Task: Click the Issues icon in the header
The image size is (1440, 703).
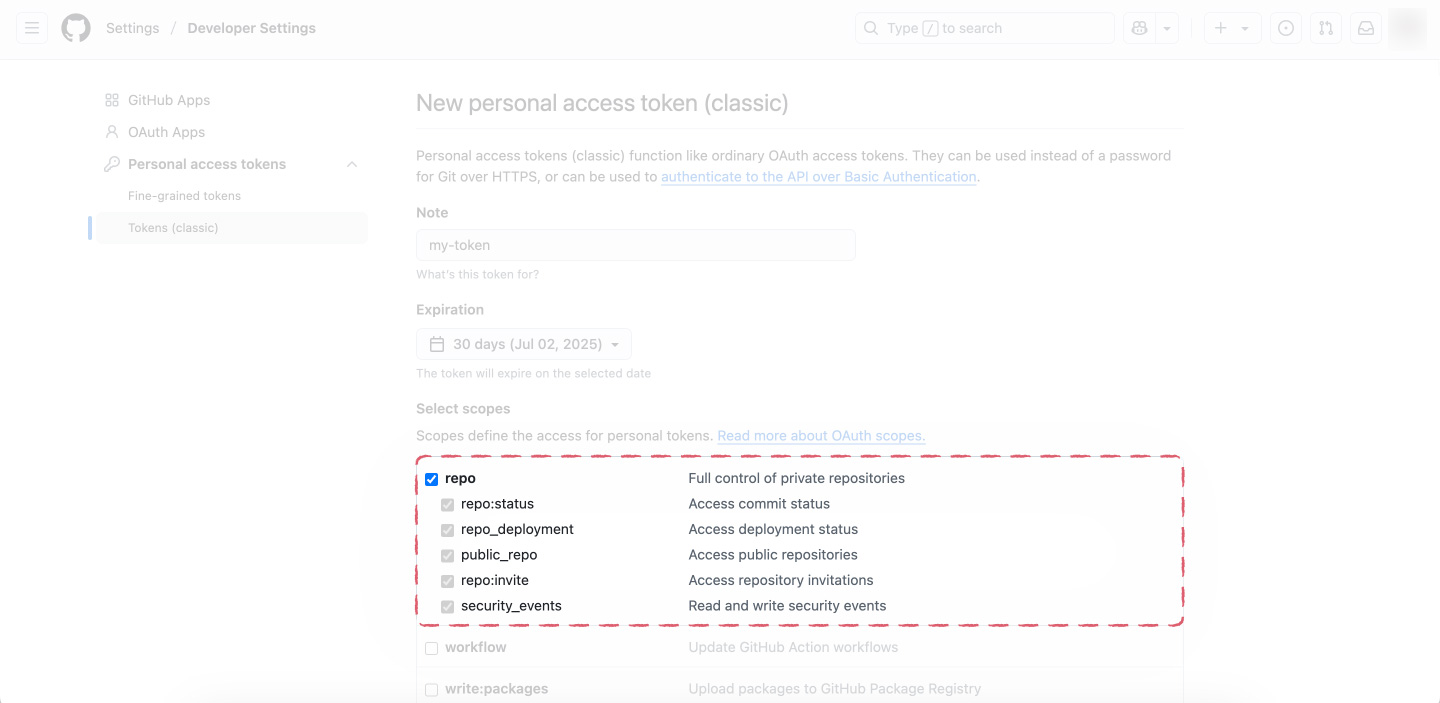Action: tap(1285, 27)
